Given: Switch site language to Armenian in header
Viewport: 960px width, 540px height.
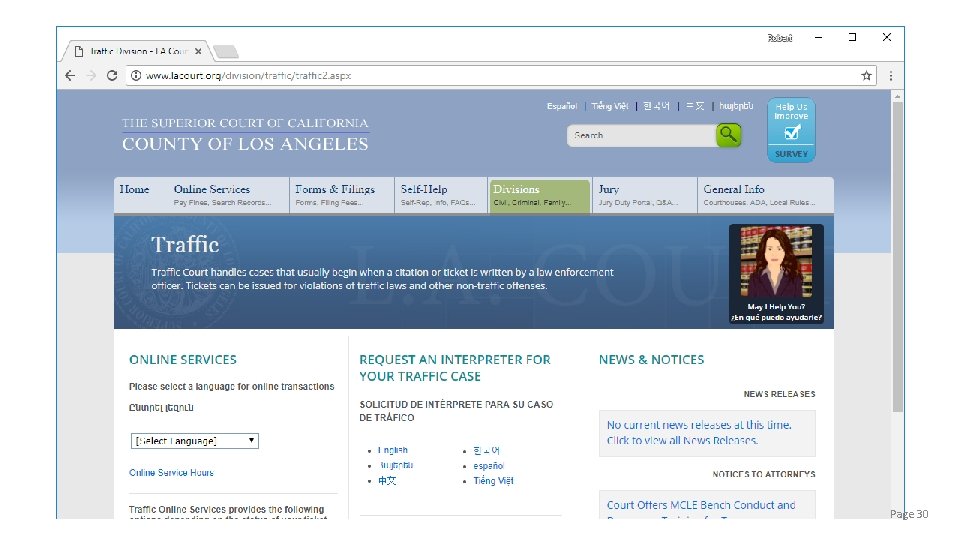Looking at the screenshot, I should tap(736, 106).
